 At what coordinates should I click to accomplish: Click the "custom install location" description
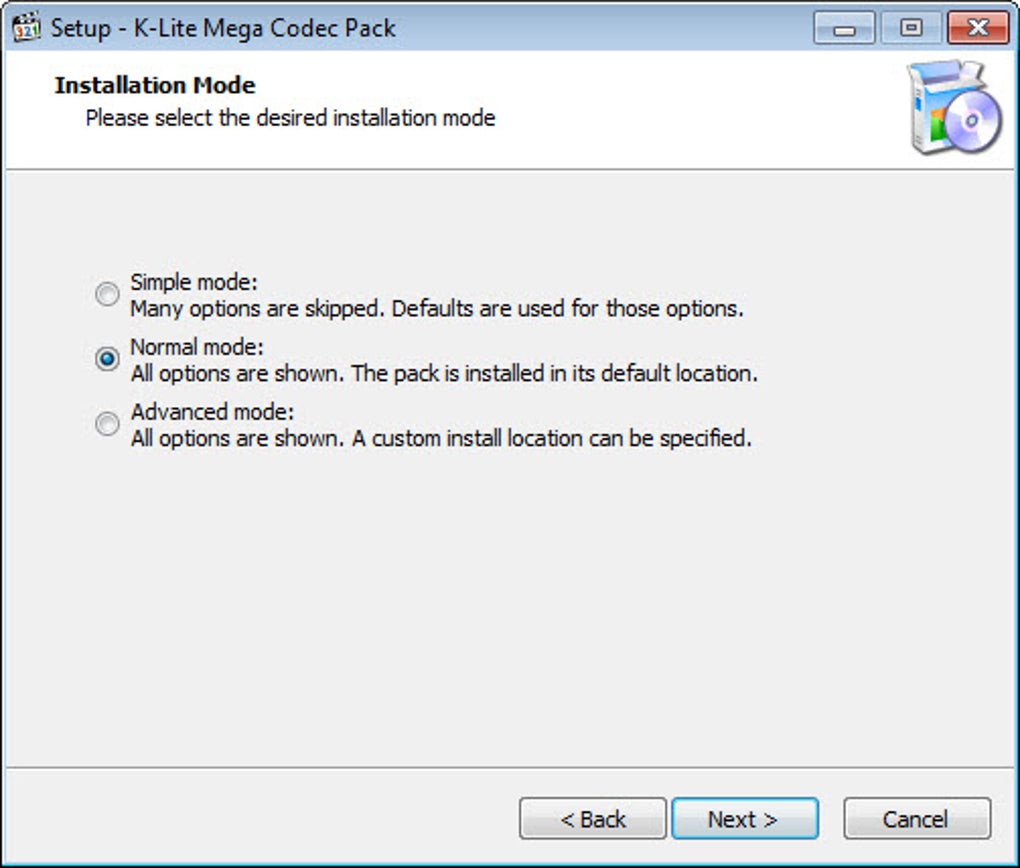pos(440,438)
